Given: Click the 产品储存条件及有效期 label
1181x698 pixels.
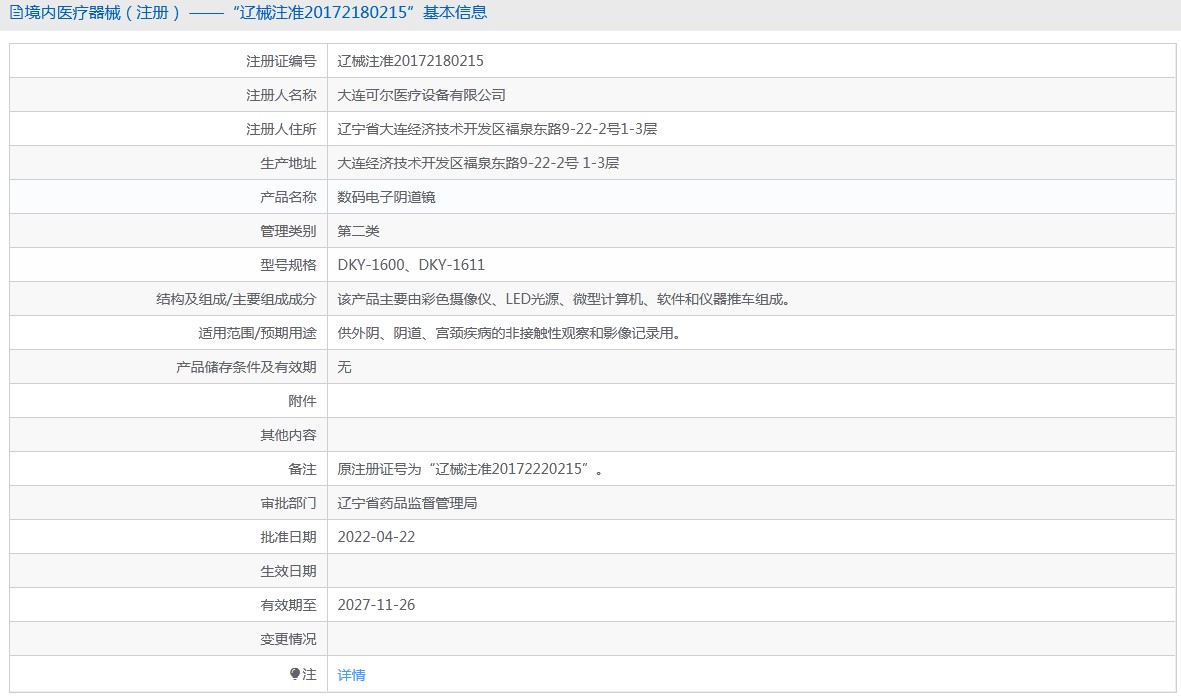Looking at the screenshot, I should (x=246, y=367).
